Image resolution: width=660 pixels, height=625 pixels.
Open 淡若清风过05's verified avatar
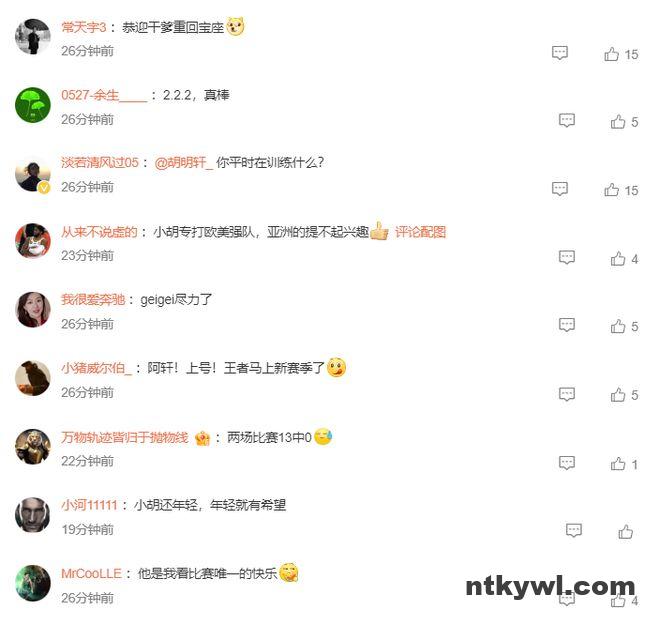pos(33,175)
